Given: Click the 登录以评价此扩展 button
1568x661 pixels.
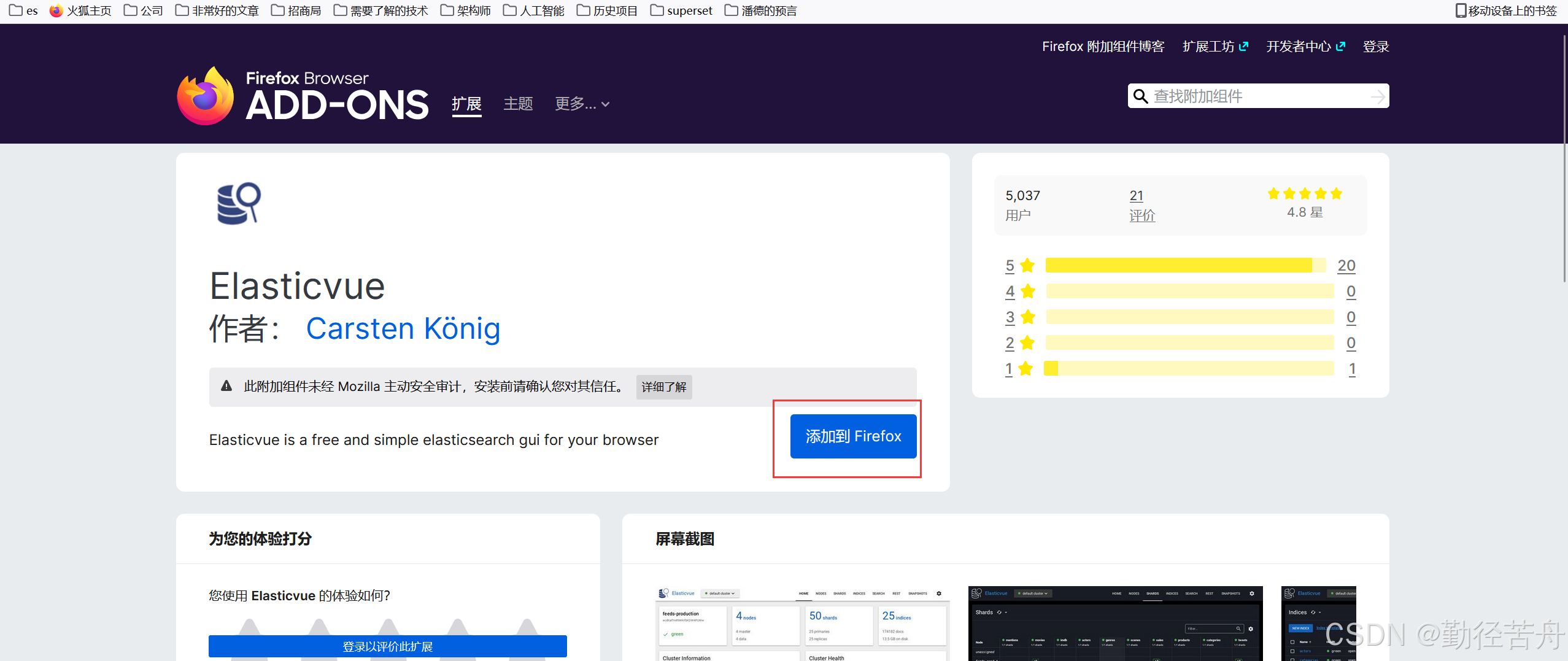Looking at the screenshot, I should click(x=387, y=646).
